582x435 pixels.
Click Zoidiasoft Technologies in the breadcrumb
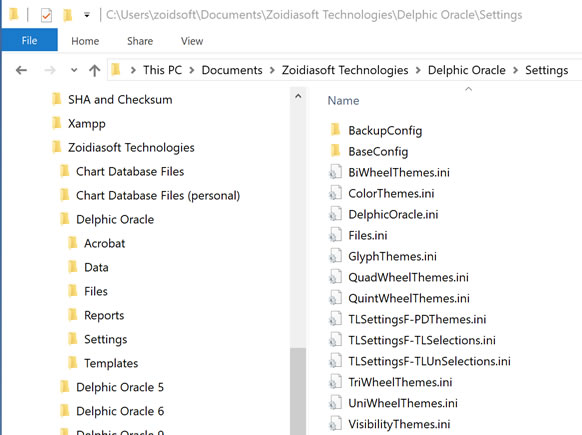click(345, 70)
